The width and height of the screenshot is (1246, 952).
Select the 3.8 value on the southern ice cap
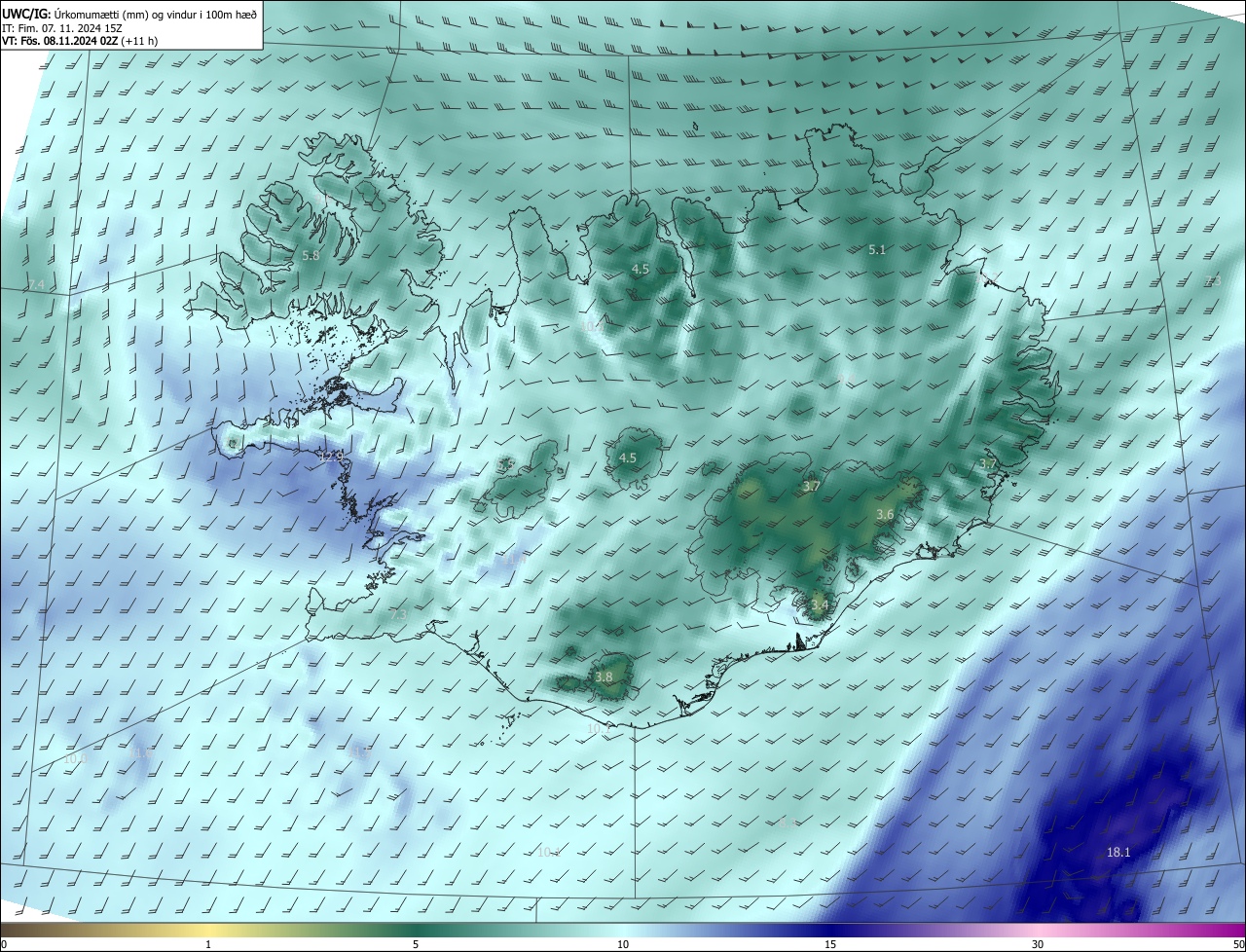click(604, 677)
